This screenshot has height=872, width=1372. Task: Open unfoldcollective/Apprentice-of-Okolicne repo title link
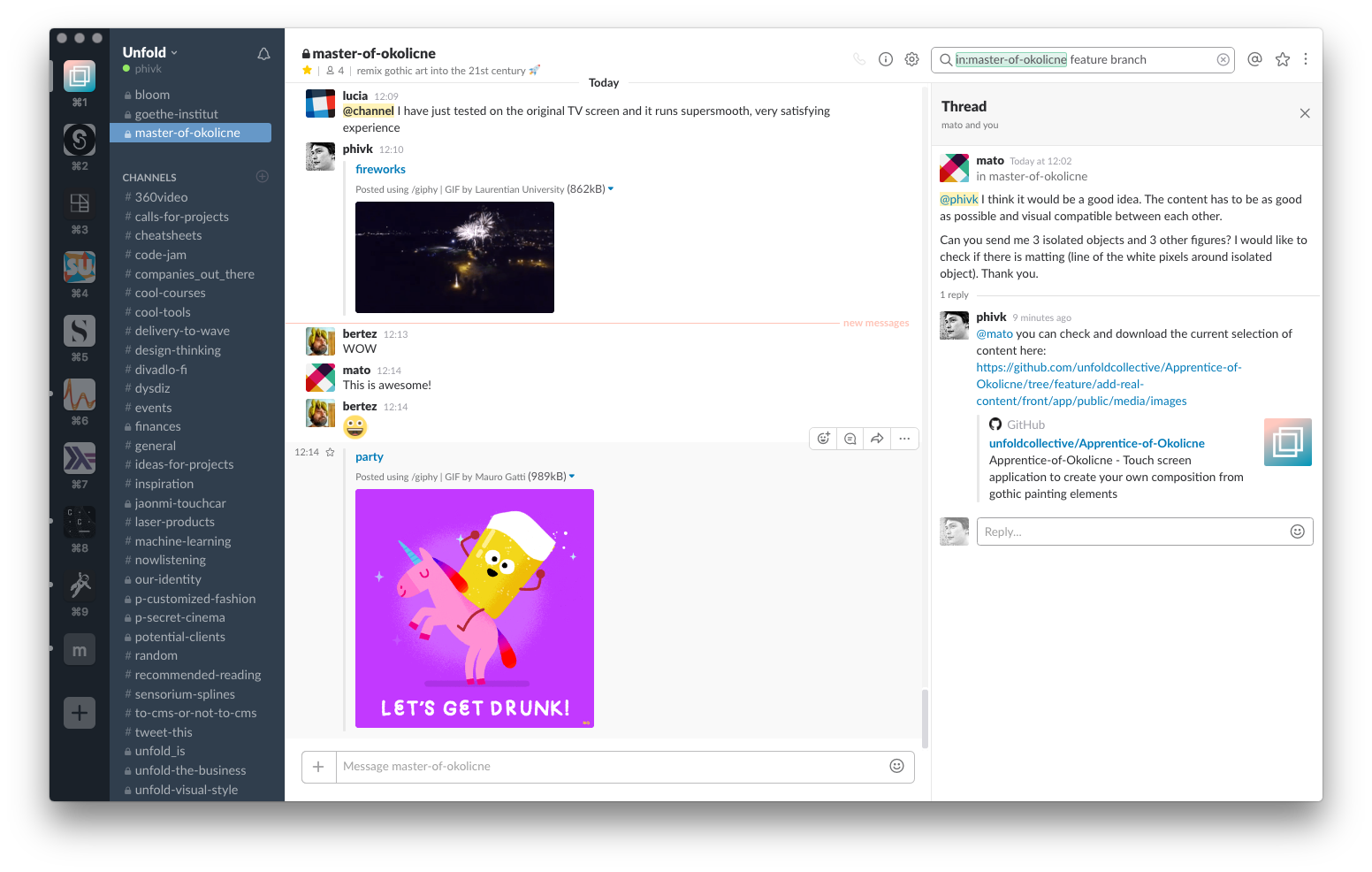click(1096, 443)
